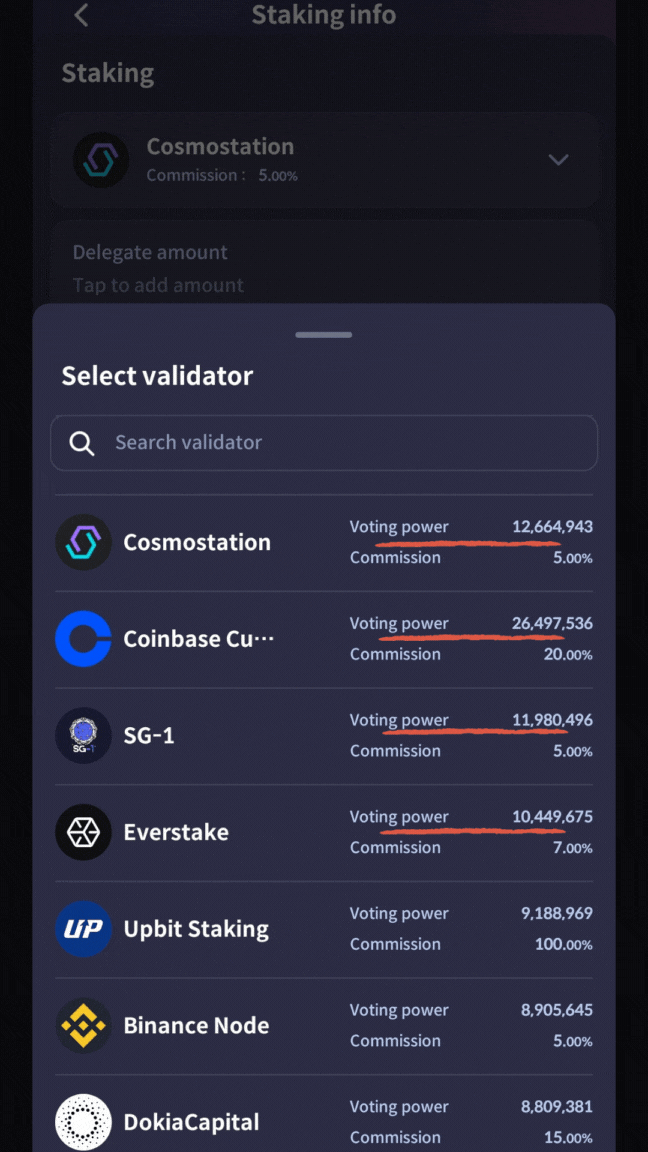Tap the back arrow icon

click(x=82, y=15)
